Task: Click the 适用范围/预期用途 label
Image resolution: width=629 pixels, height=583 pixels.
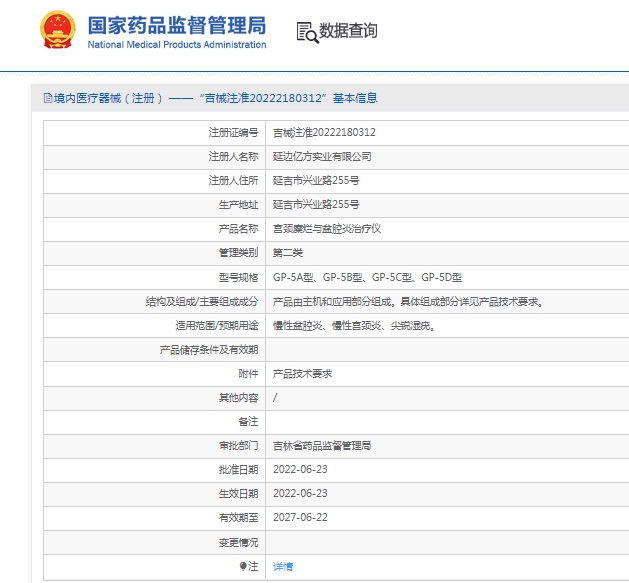Action: pos(217,325)
